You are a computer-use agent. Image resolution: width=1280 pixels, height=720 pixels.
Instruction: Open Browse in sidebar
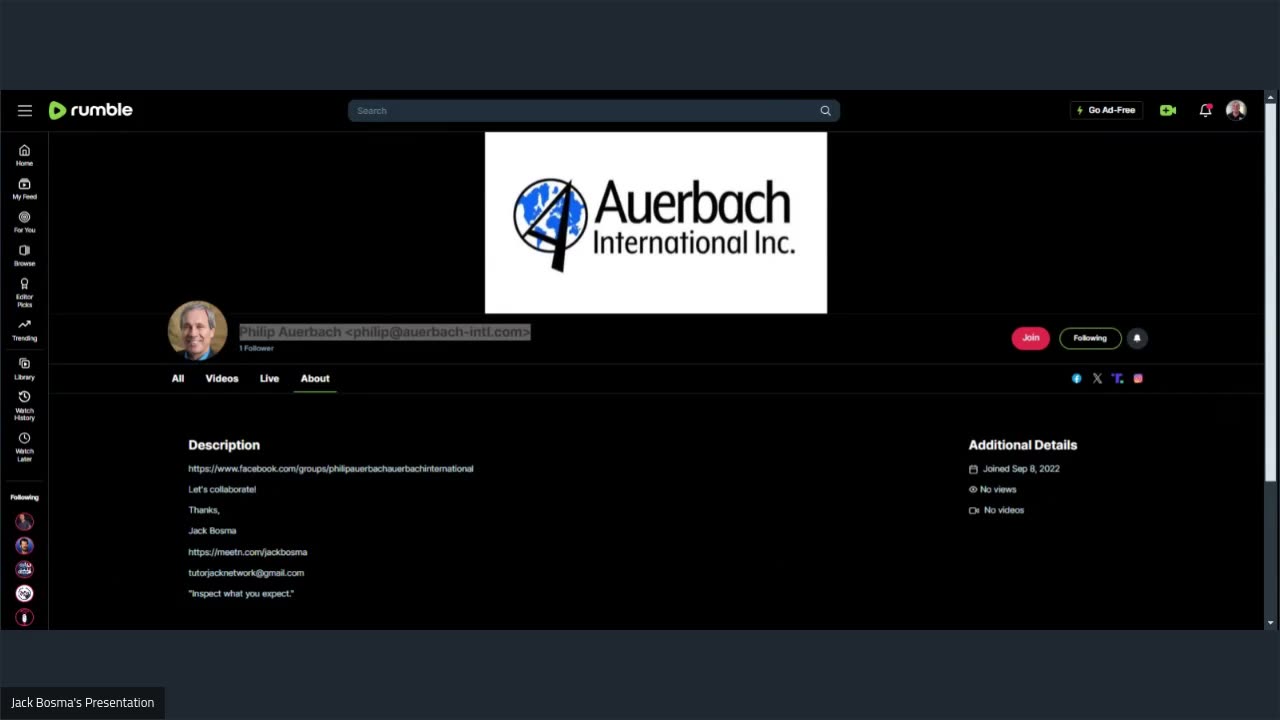pos(24,256)
